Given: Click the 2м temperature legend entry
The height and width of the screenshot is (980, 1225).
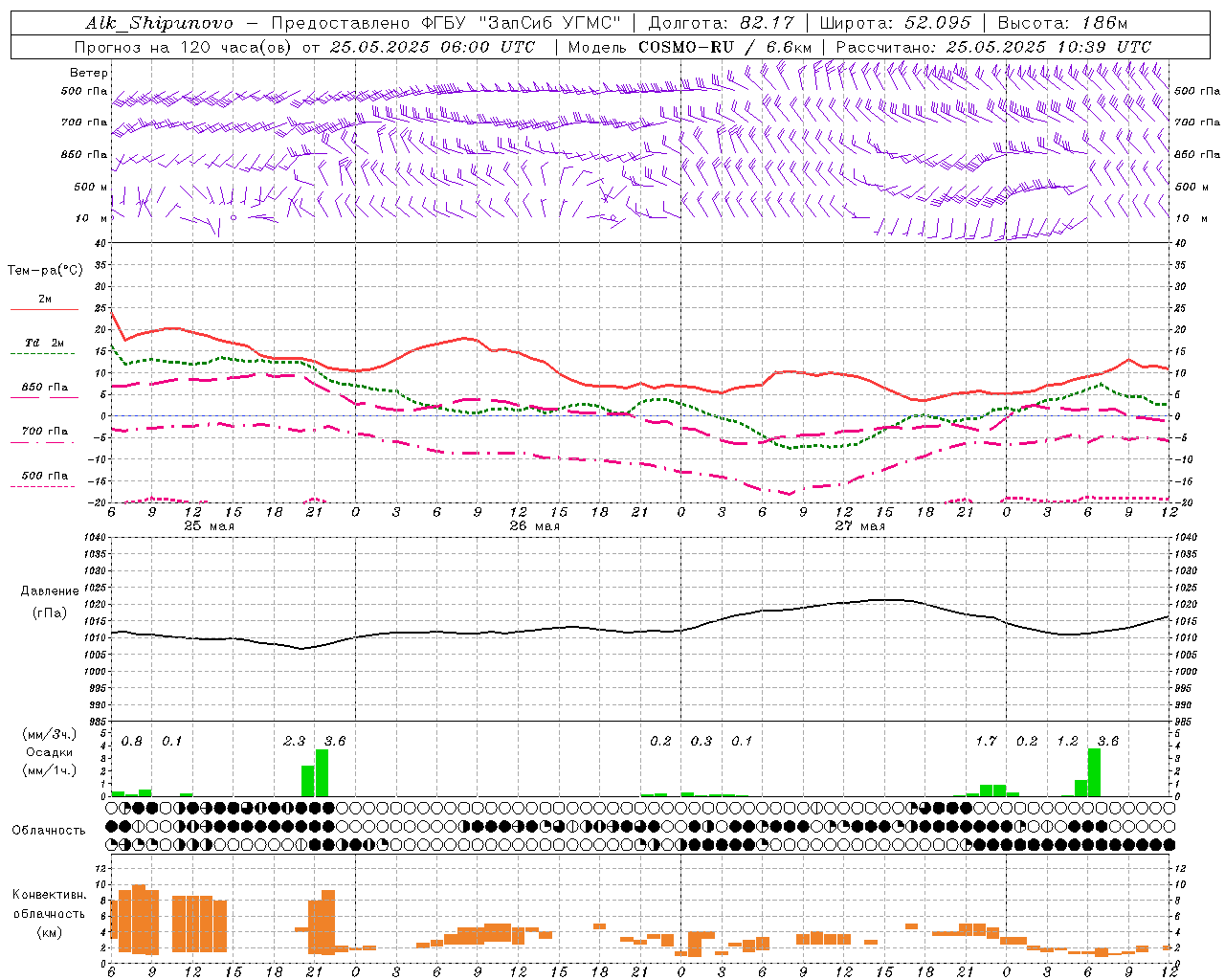Looking at the screenshot, I should (x=45, y=300).
